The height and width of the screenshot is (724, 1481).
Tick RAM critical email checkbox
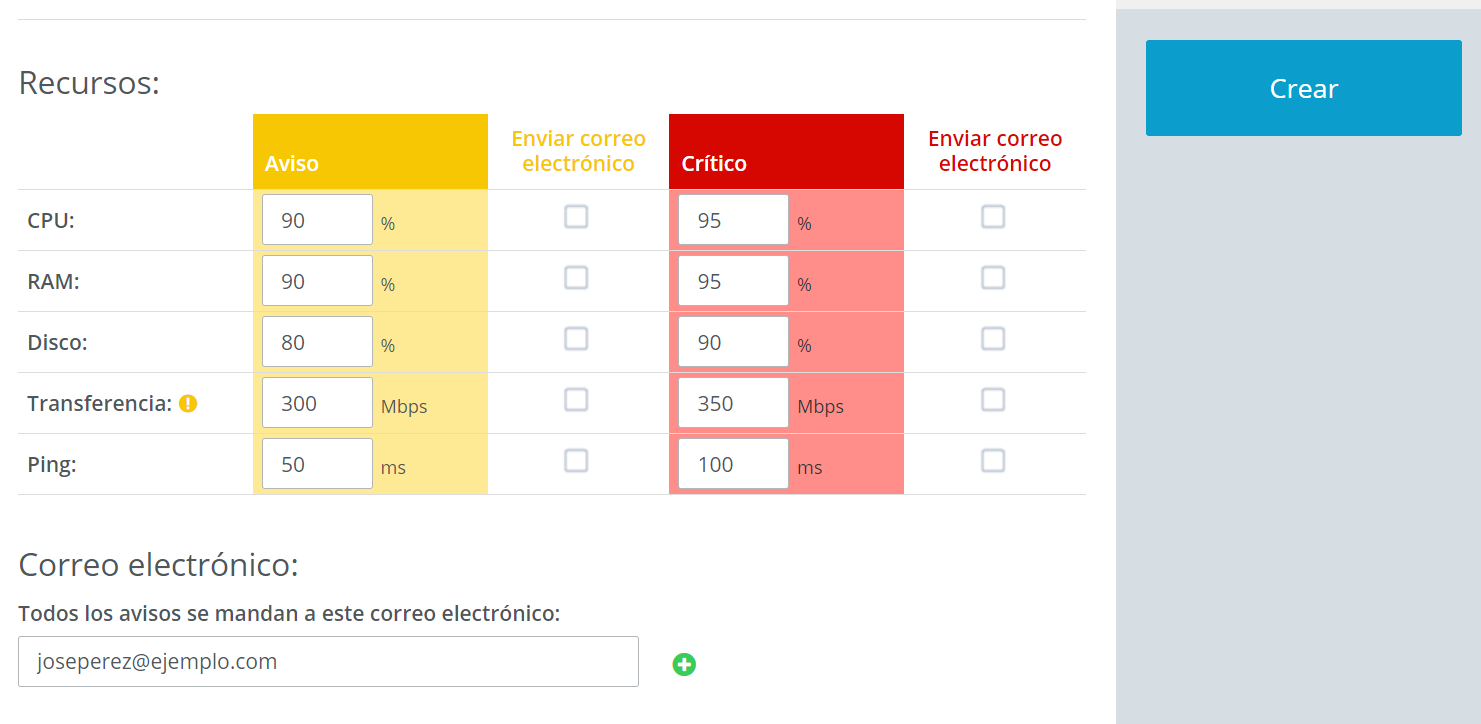coord(993,278)
